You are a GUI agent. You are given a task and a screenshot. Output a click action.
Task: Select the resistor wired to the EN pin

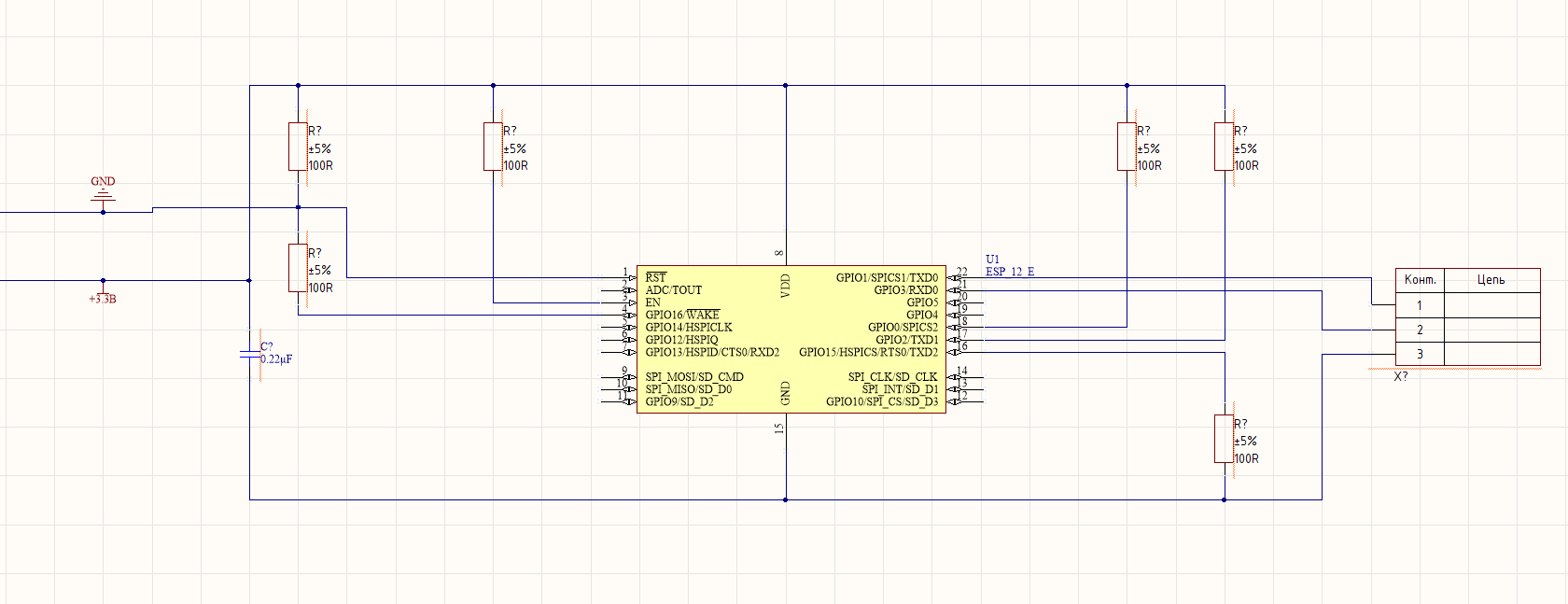[493, 147]
